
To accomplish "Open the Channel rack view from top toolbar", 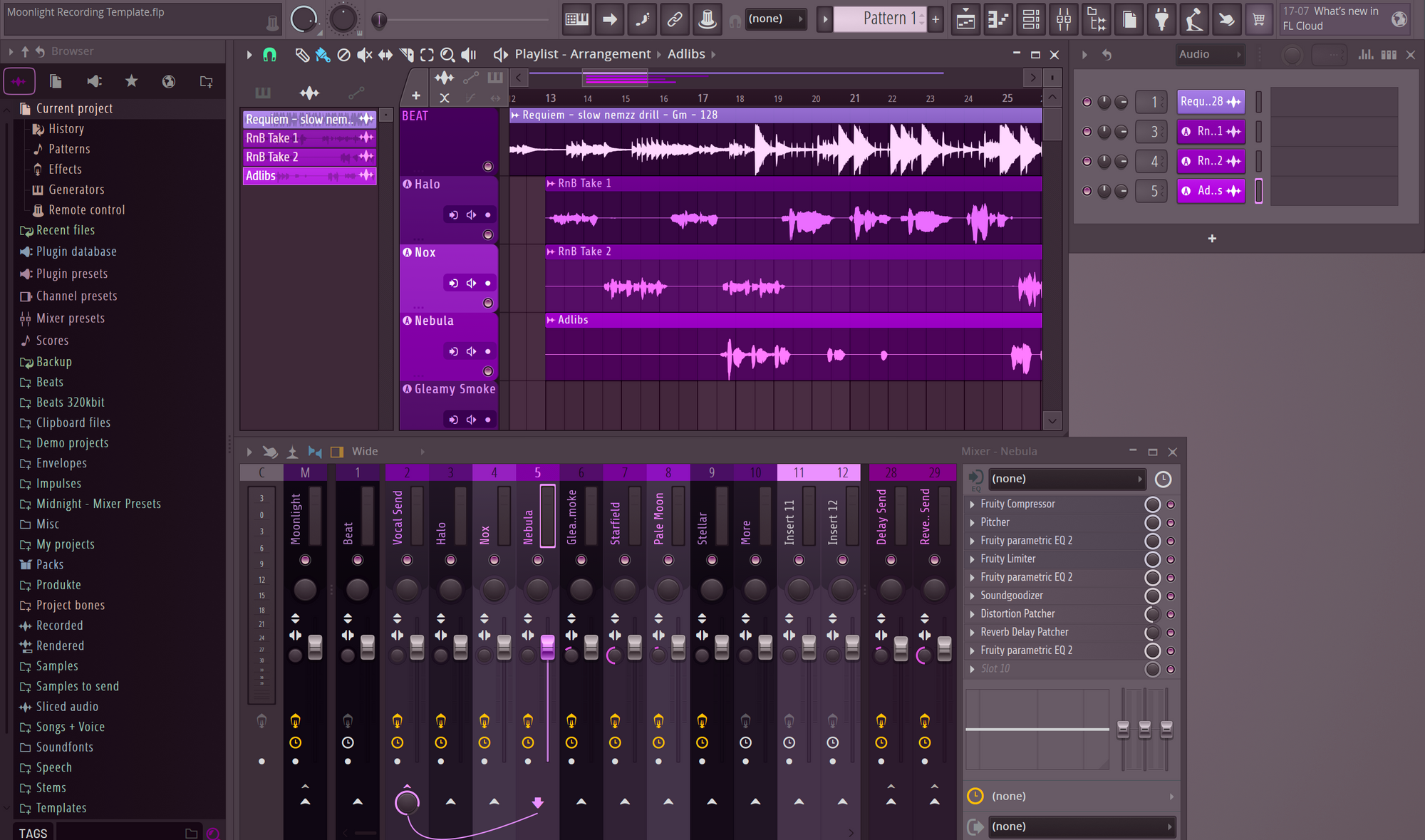I will [1031, 19].
